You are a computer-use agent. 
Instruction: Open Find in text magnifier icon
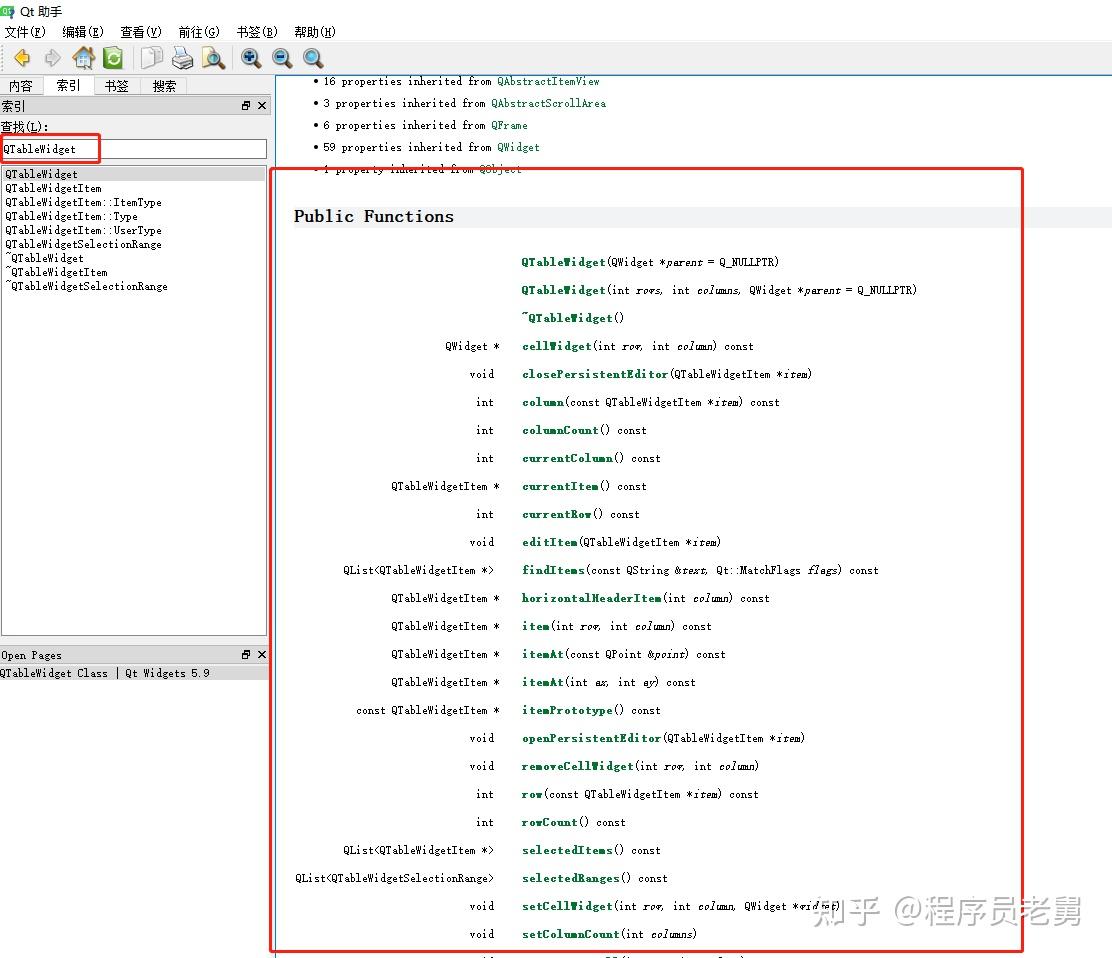pyautogui.click(x=213, y=58)
